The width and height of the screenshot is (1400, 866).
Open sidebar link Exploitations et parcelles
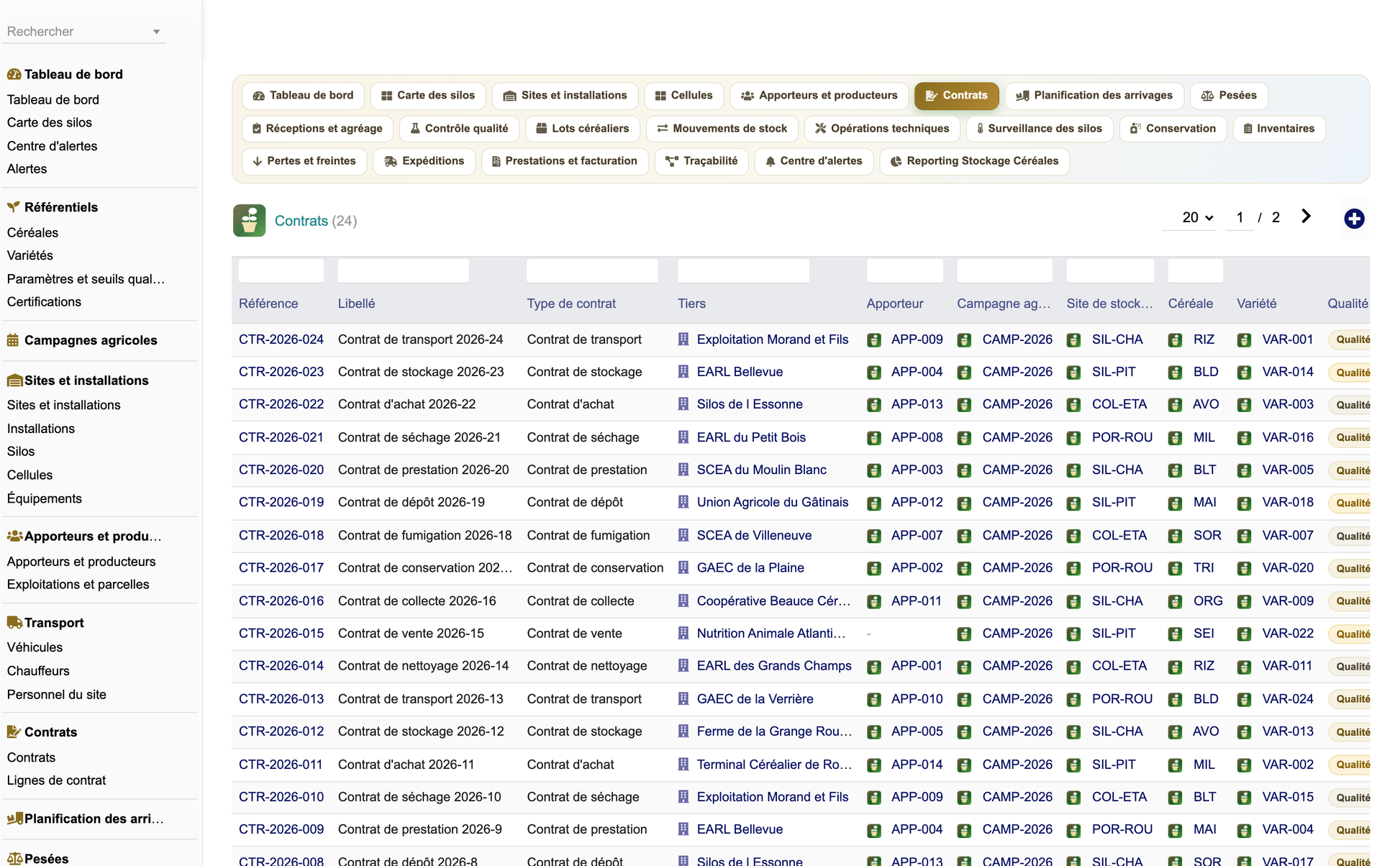(78, 585)
